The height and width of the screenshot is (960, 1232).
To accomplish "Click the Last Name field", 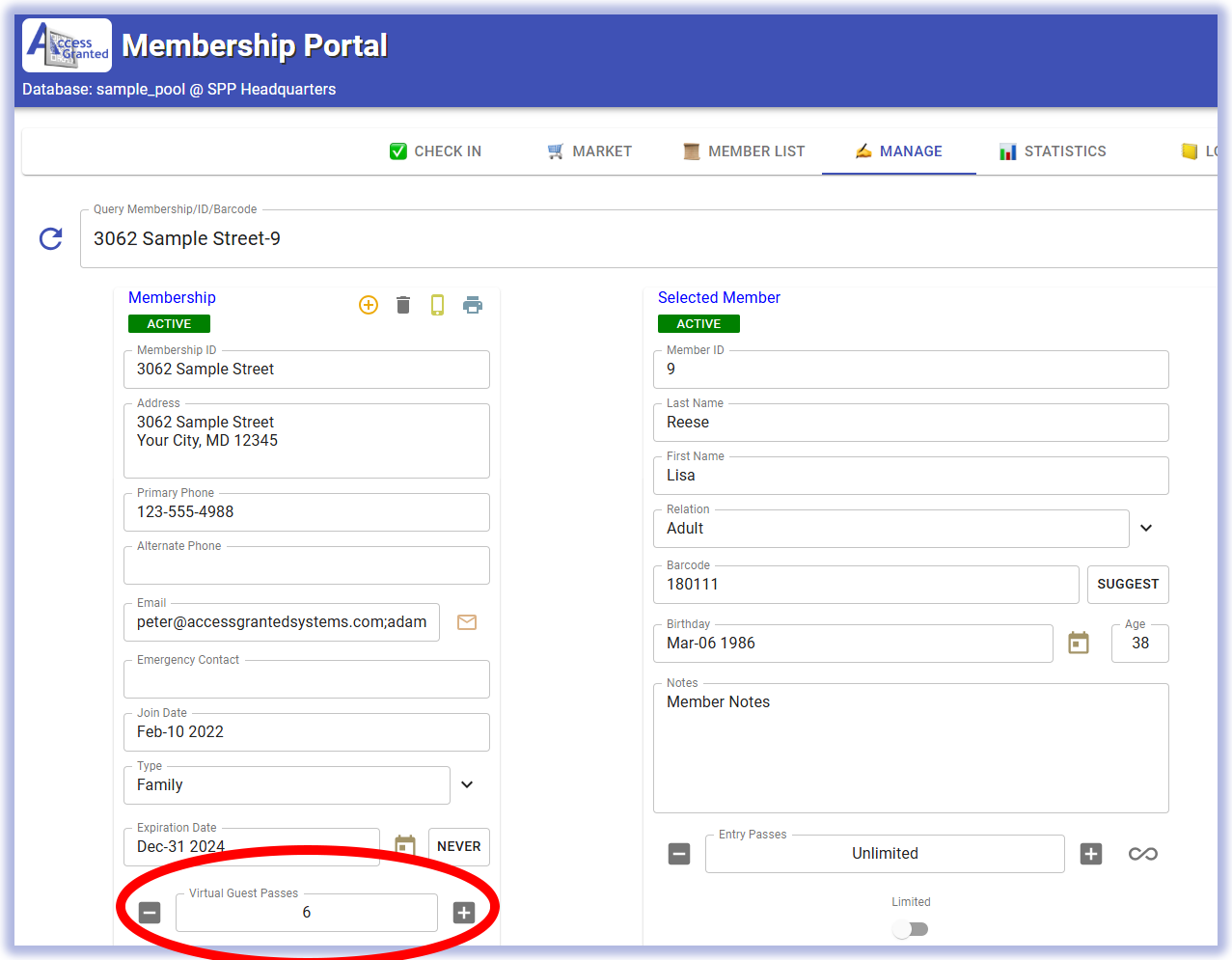I will (911, 423).
